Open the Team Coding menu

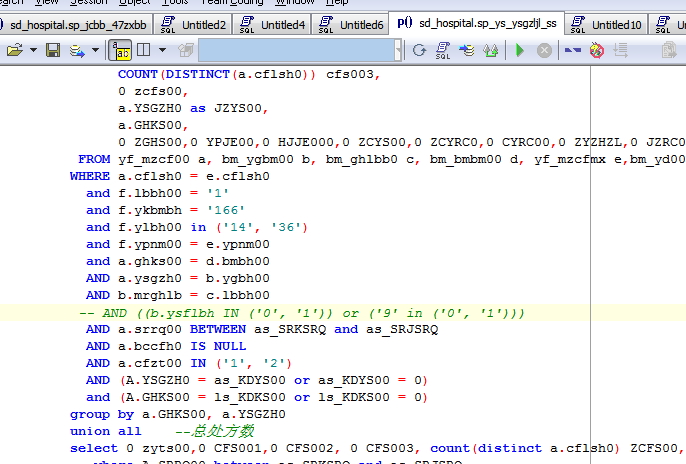(x=232, y=2)
